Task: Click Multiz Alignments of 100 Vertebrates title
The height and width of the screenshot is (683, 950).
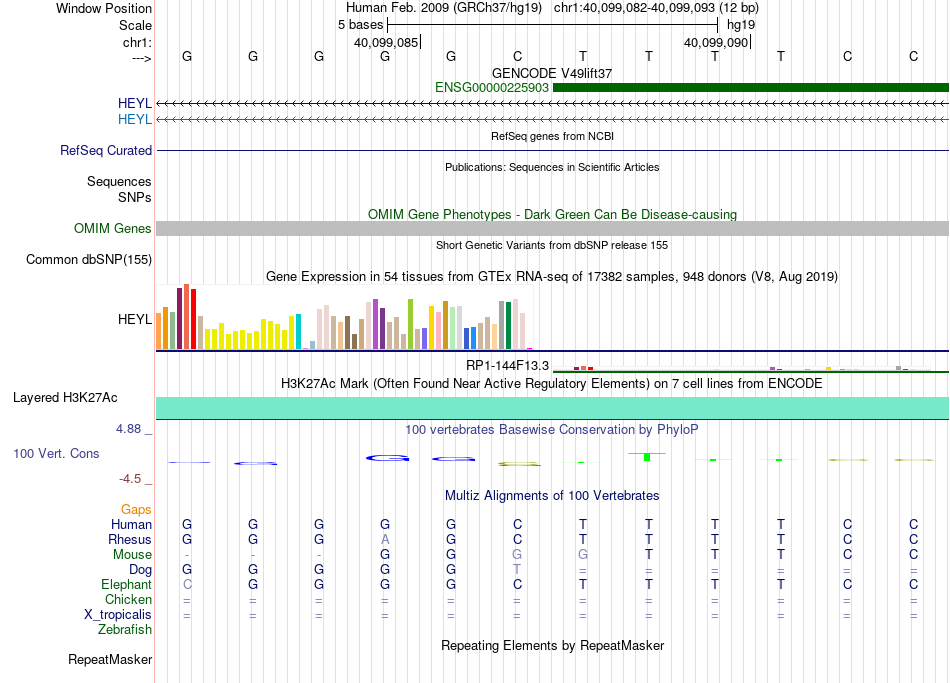Action: (552, 496)
